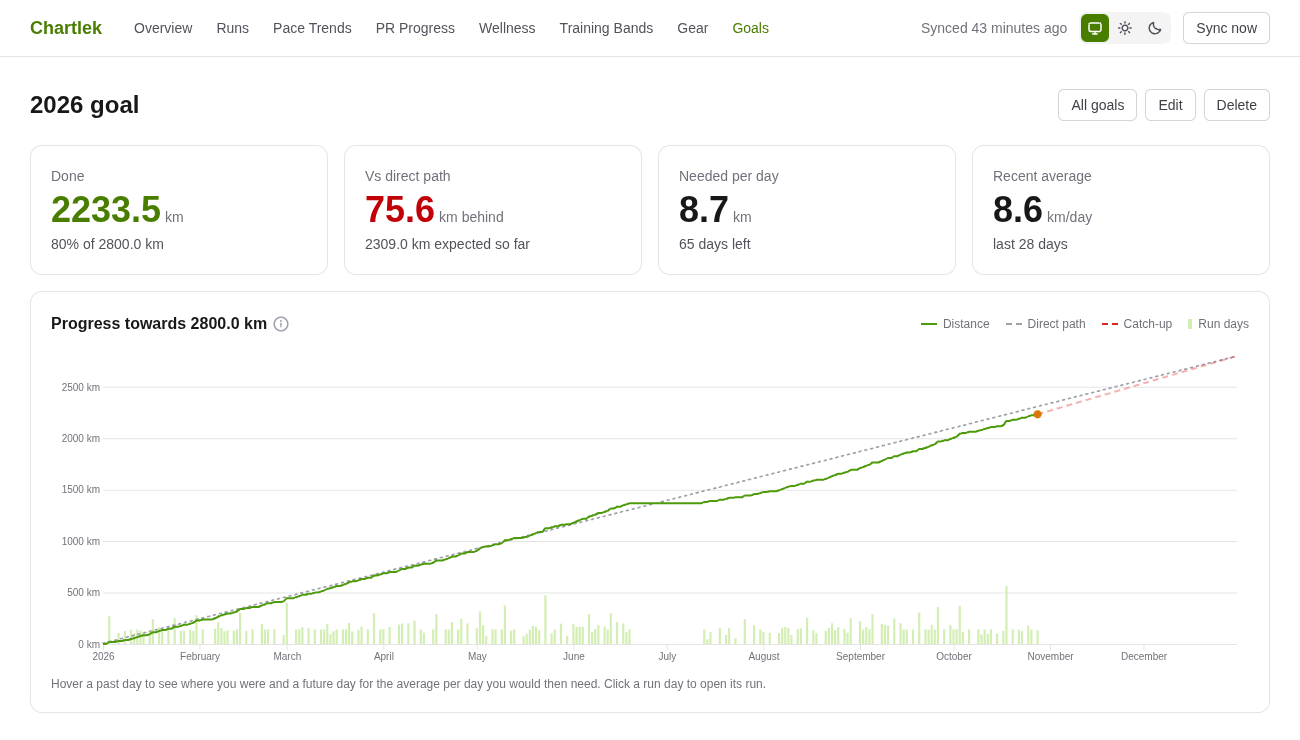
Task: Click the Recent average 8.6 value
Action: coord(1018,210)
